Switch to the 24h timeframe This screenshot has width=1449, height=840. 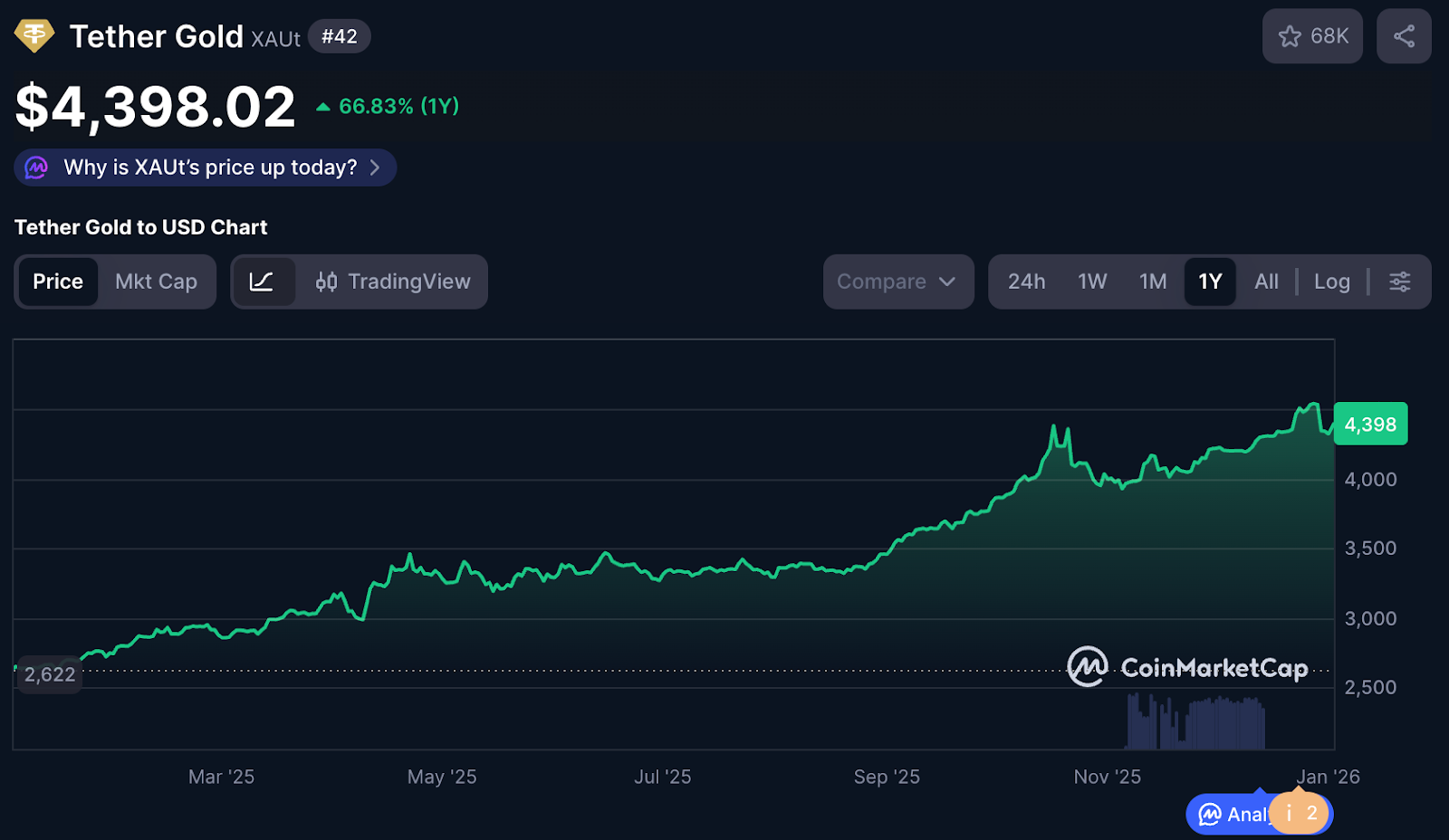(x=1026, y=282)
